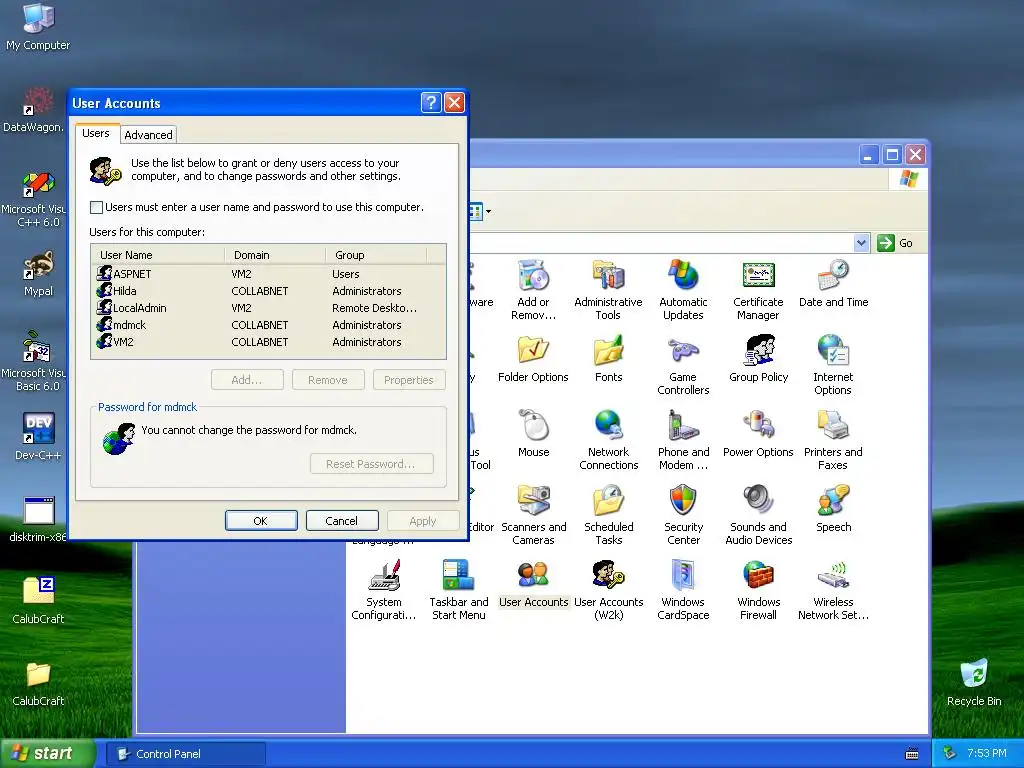This screenshot has width=1024, height=768.
Task: Open Windows CardSpace icon
Action: click(x=683, y=590)
